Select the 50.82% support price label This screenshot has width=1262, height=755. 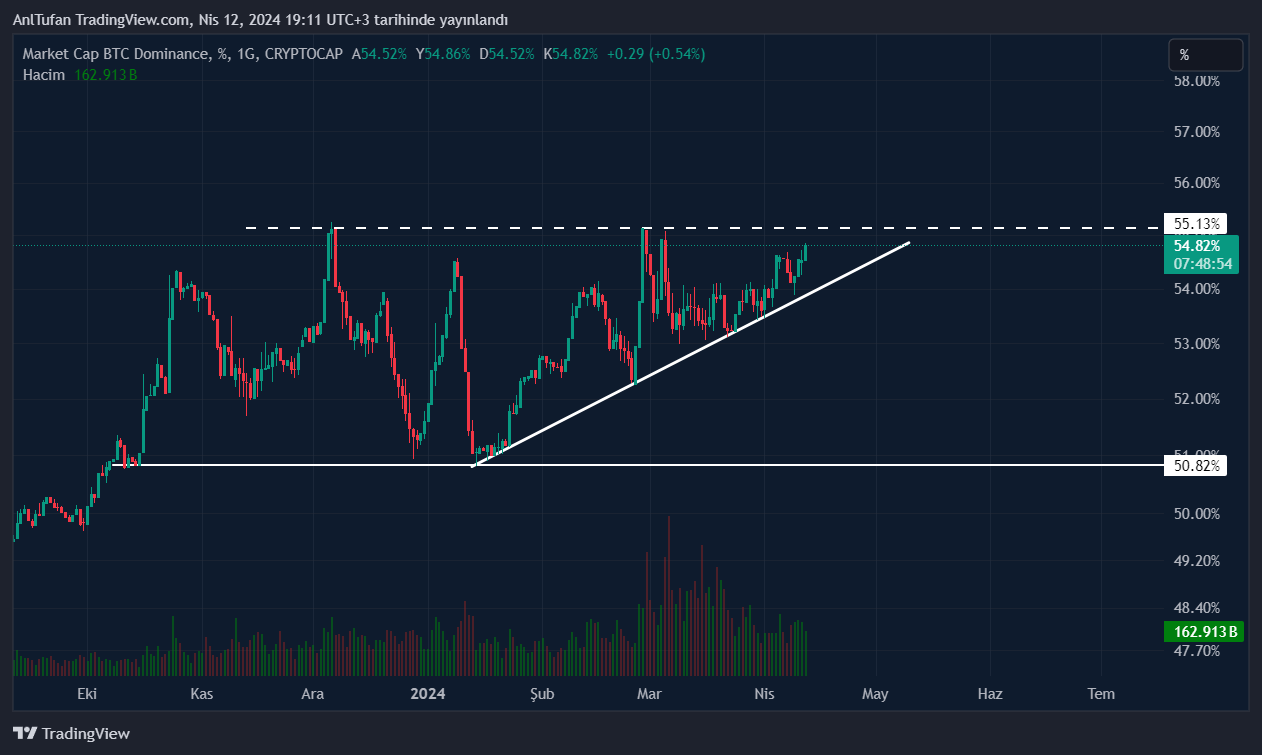pyautogui.click(x=1195, y=465)
